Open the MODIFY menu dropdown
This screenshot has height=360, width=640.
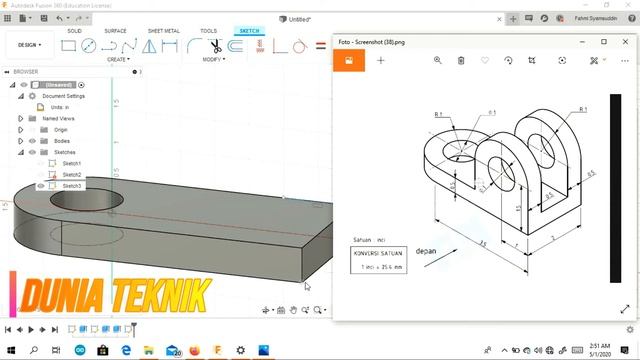214,60
